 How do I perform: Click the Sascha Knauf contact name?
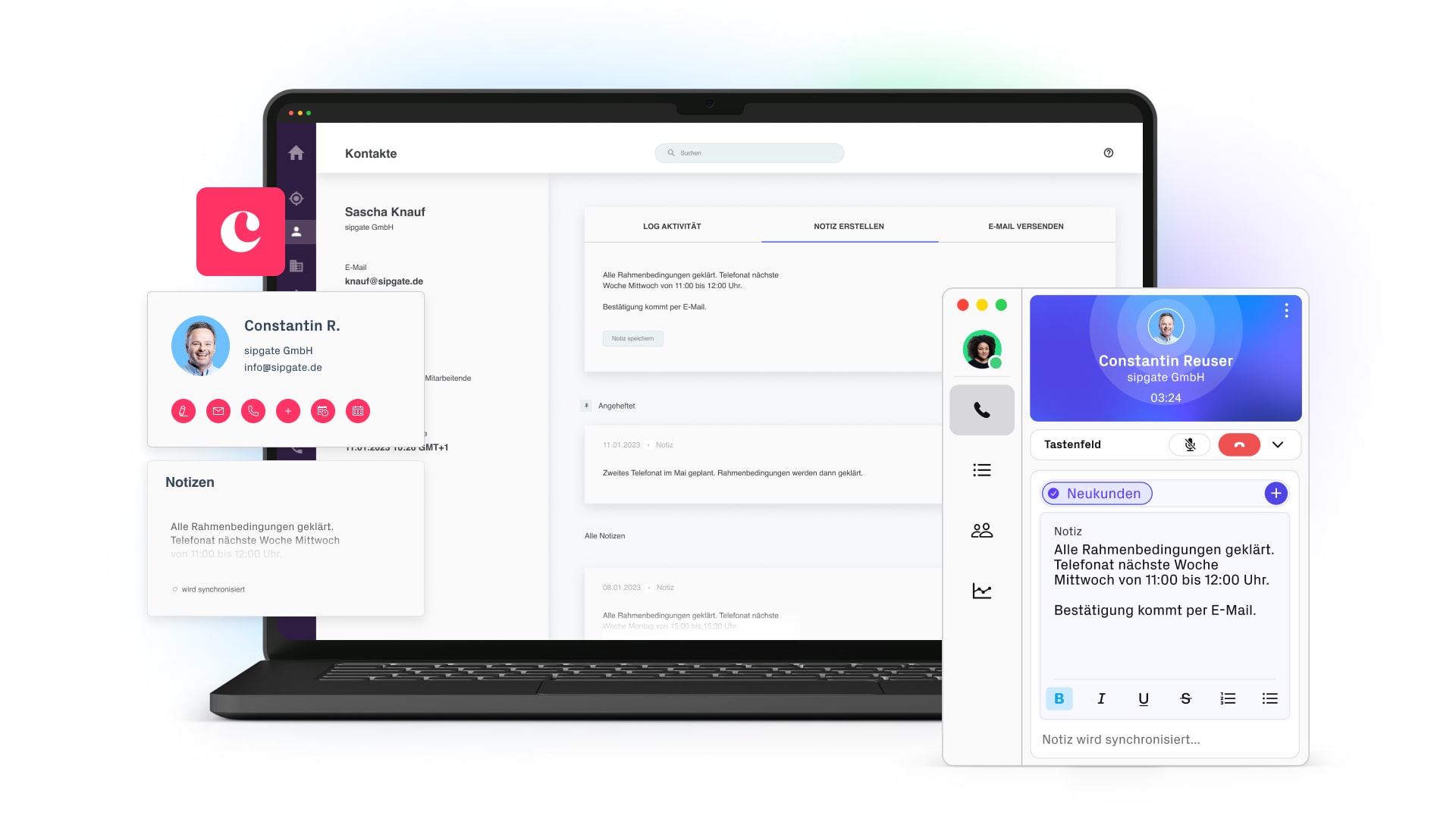(x=384, y=212)
